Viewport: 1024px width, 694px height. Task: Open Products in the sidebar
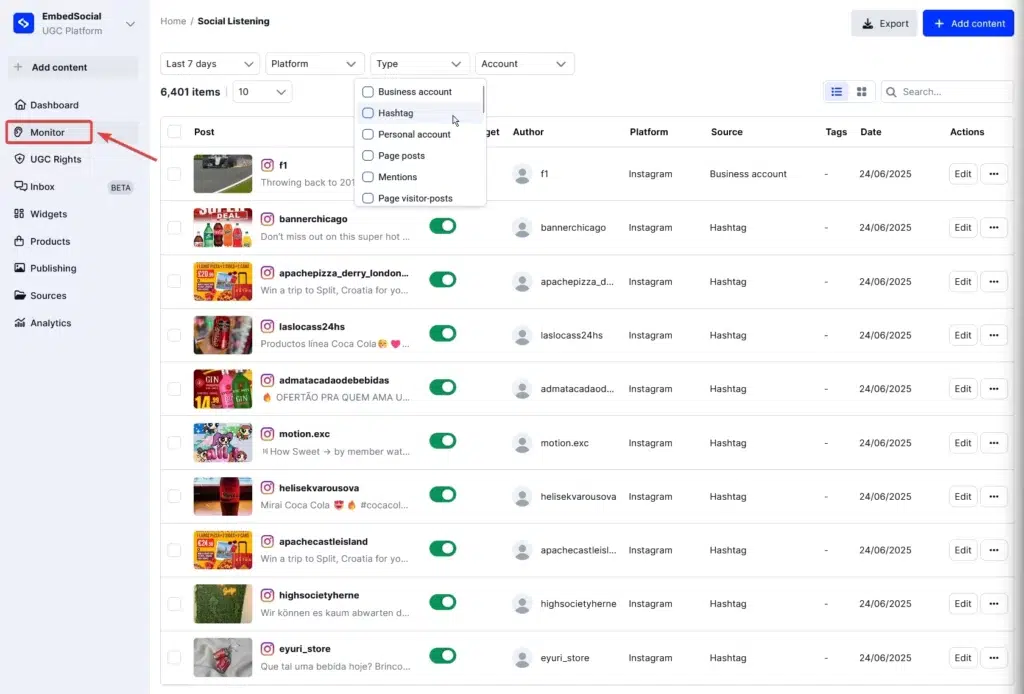click(x=50, y=242)
